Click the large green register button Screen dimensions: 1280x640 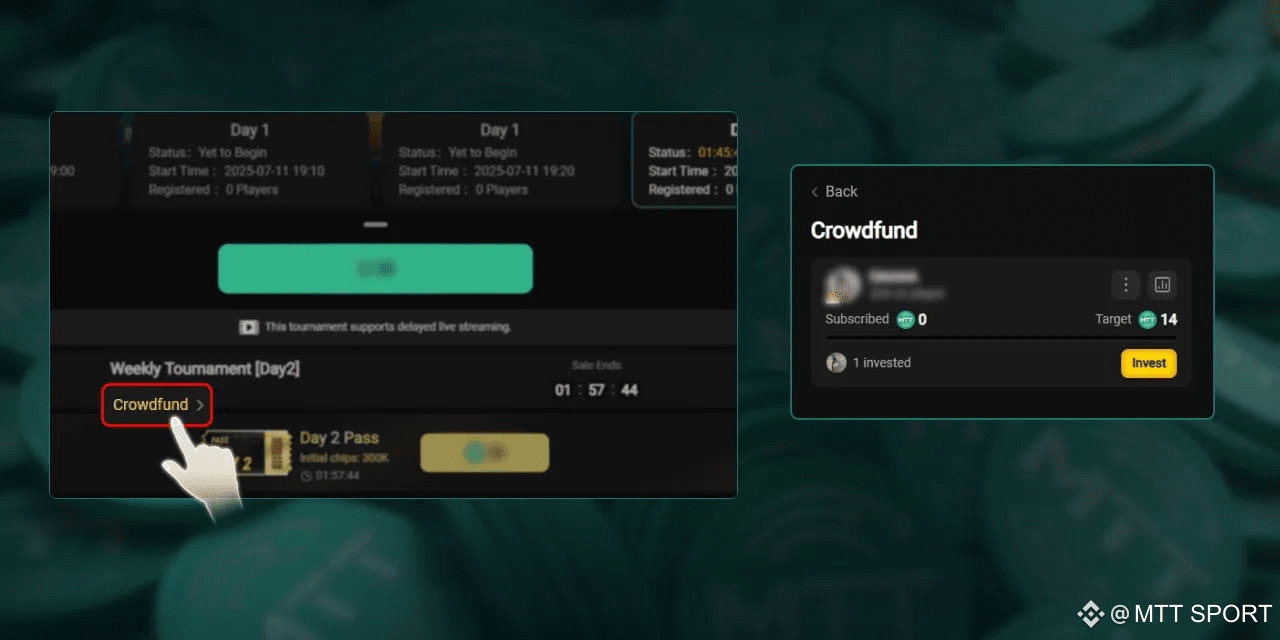375,269
